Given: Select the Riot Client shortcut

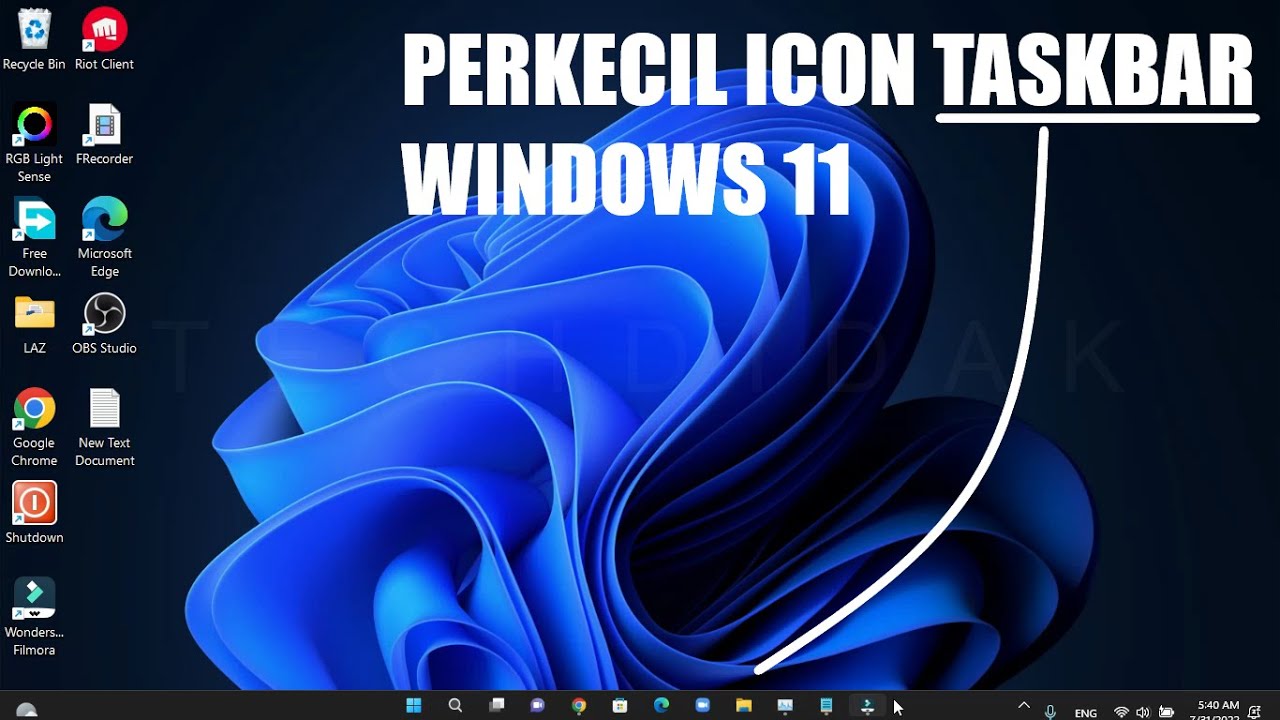Looking at the screenshot, I should (x=104, y=40).
